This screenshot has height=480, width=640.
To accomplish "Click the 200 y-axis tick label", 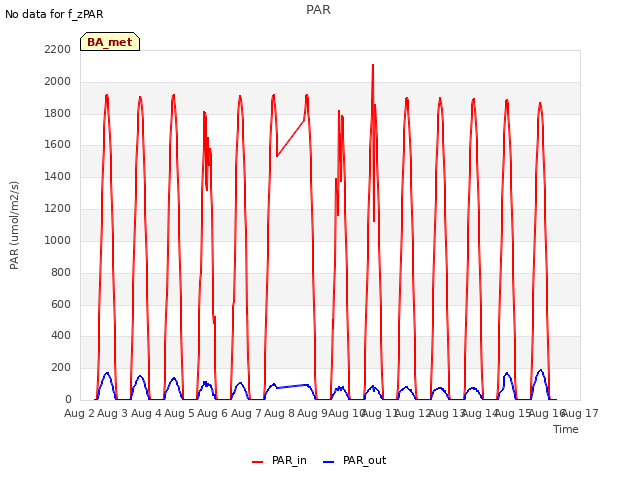I will [61, 368].
